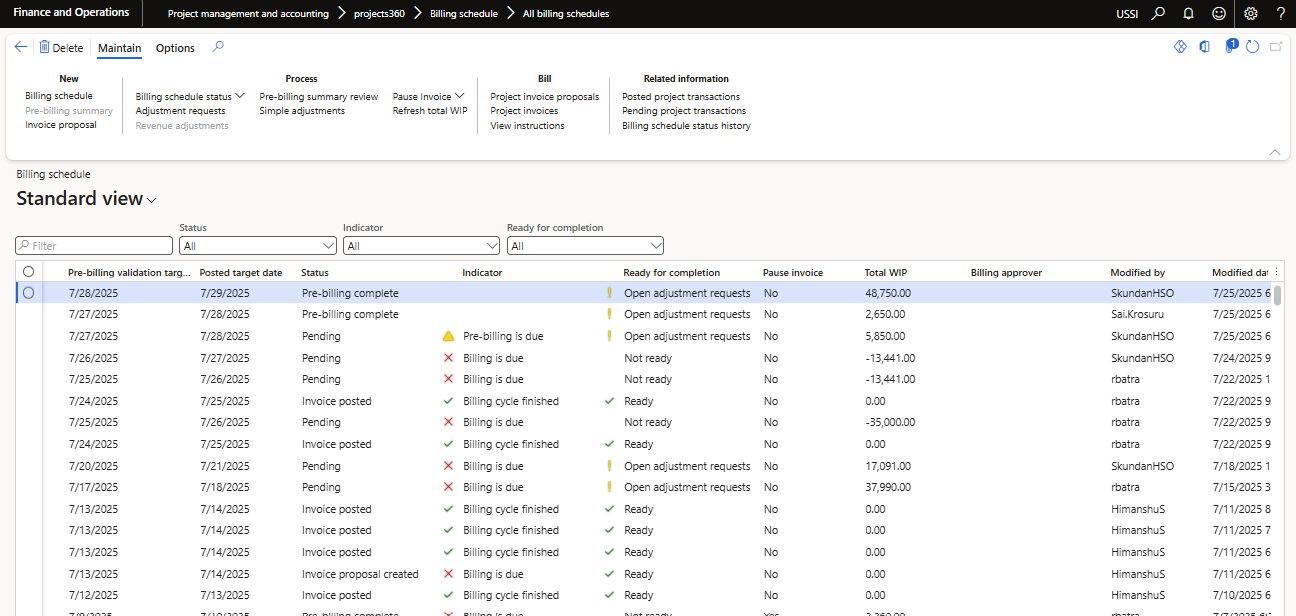Switch to the Options tab
The height and width of the screenshot is (616, 1296).
pos(175,48)
